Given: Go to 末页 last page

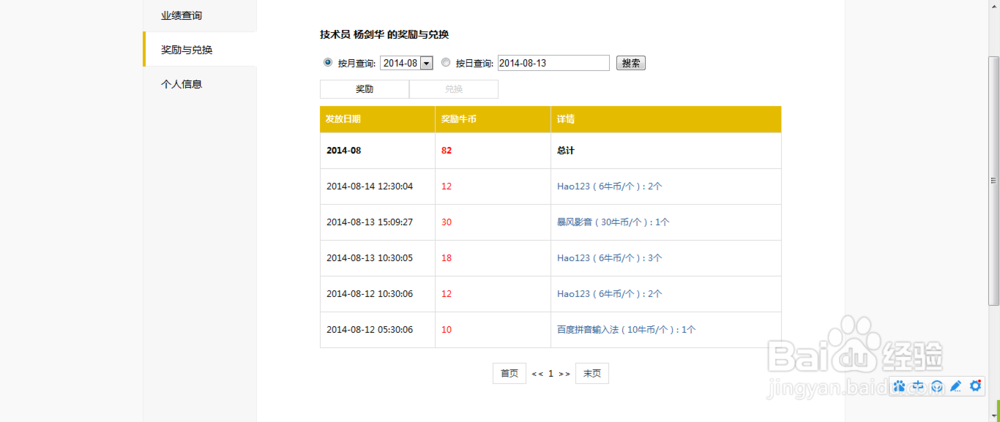Looking at the screenshot, I should pyautogui.click(x=592, y=374).
